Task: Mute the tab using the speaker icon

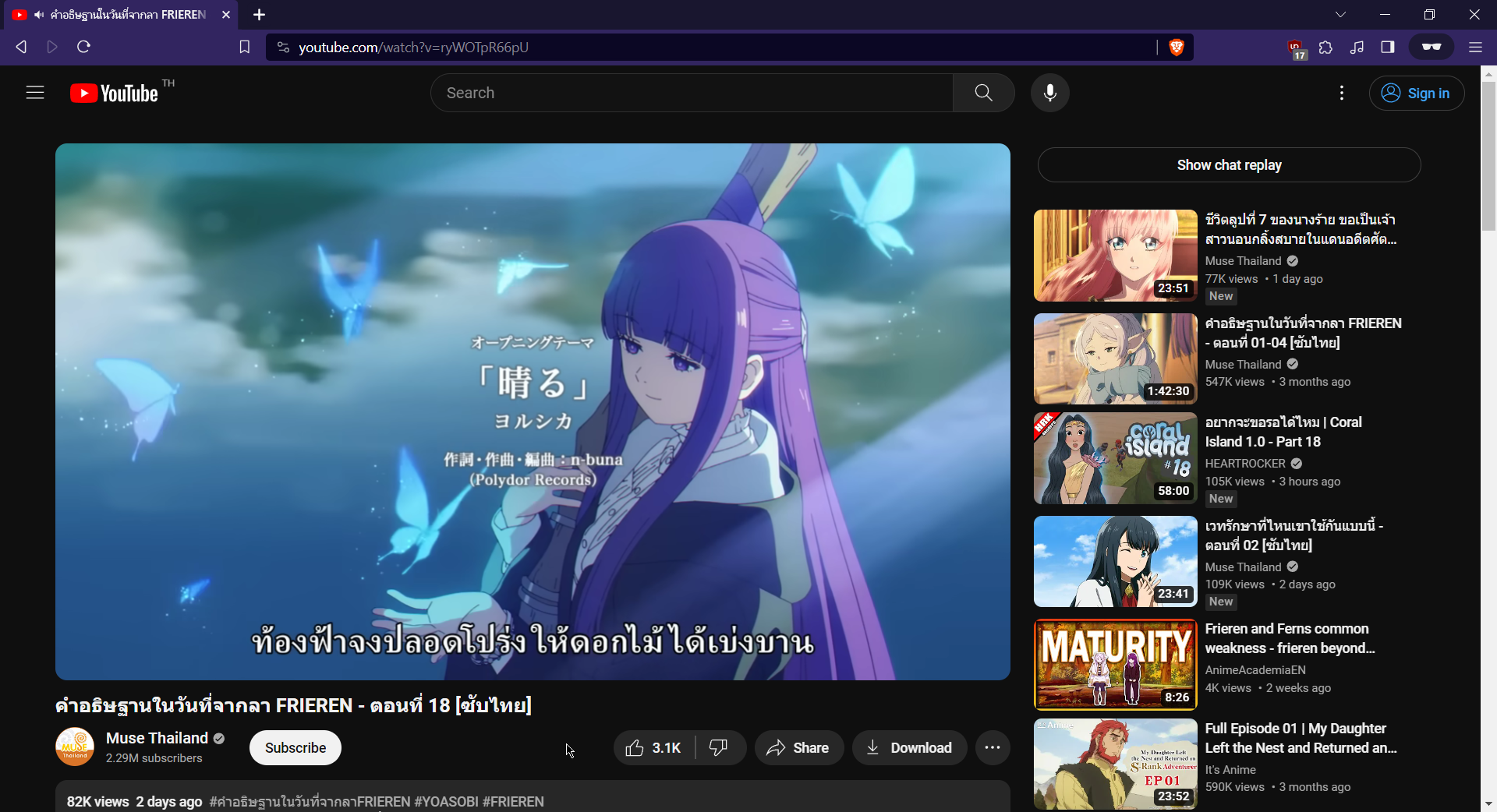Action: tap(39, 15)
